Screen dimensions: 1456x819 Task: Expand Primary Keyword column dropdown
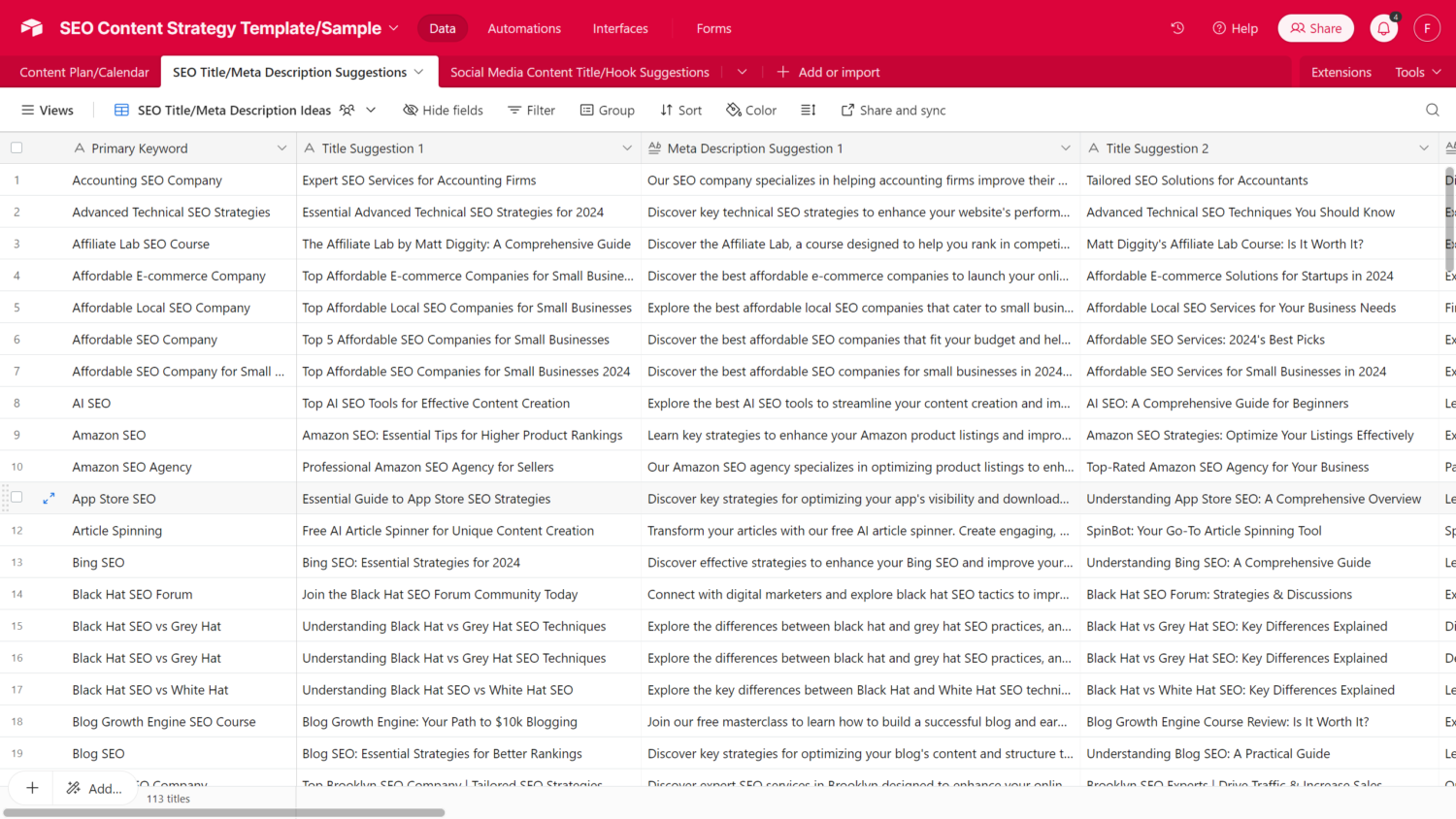[x=281, y=148]
